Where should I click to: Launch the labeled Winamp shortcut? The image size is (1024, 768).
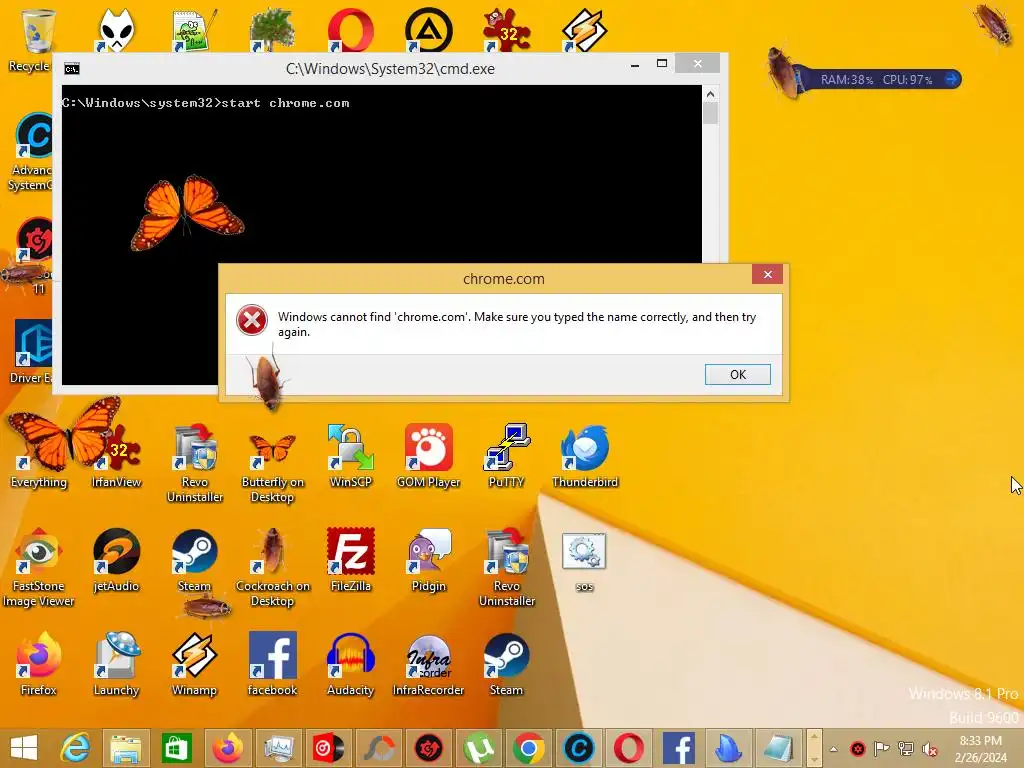pos(195,664)
